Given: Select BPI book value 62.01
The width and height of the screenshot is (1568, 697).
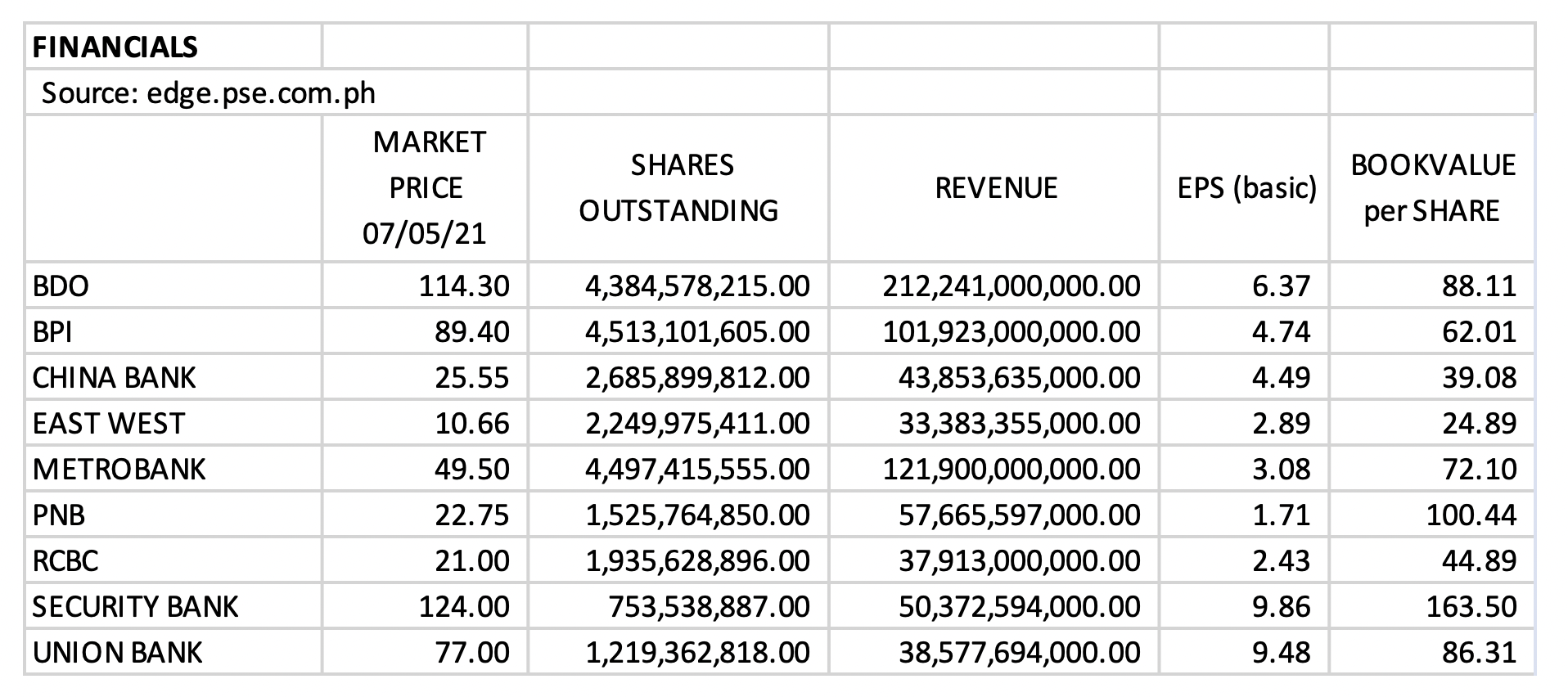Looking at the screenshot, I should coord(1432,331).
